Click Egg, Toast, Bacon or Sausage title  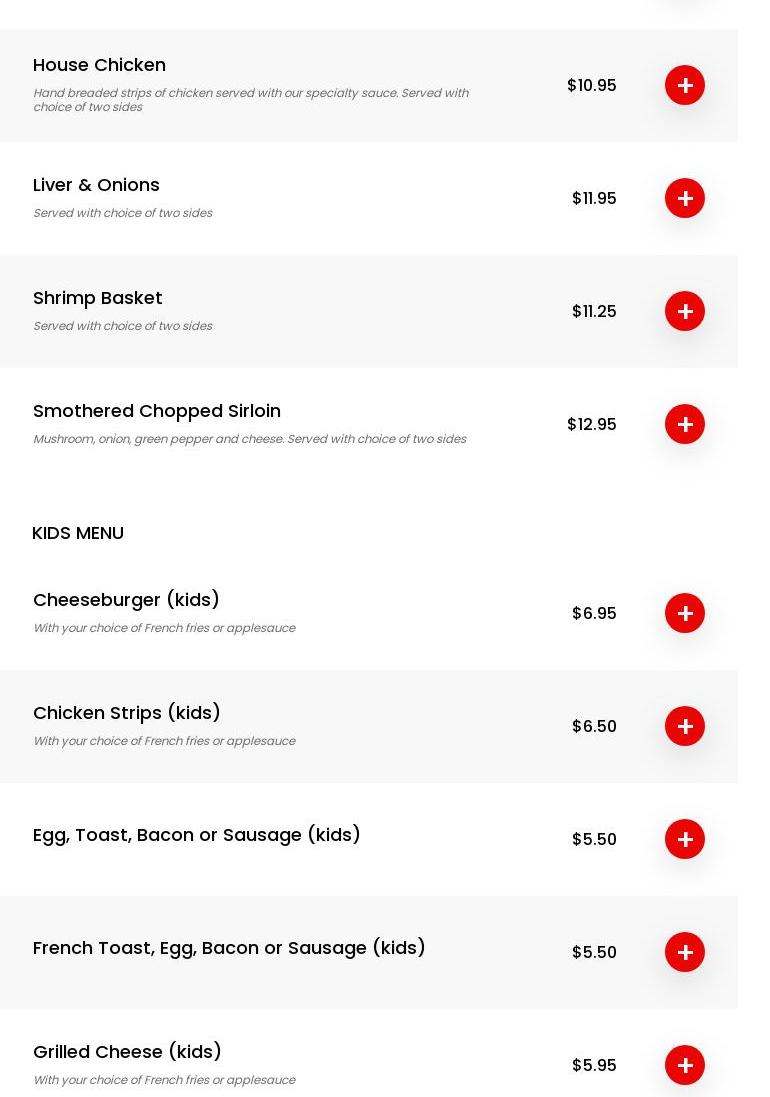click(197, 835)
